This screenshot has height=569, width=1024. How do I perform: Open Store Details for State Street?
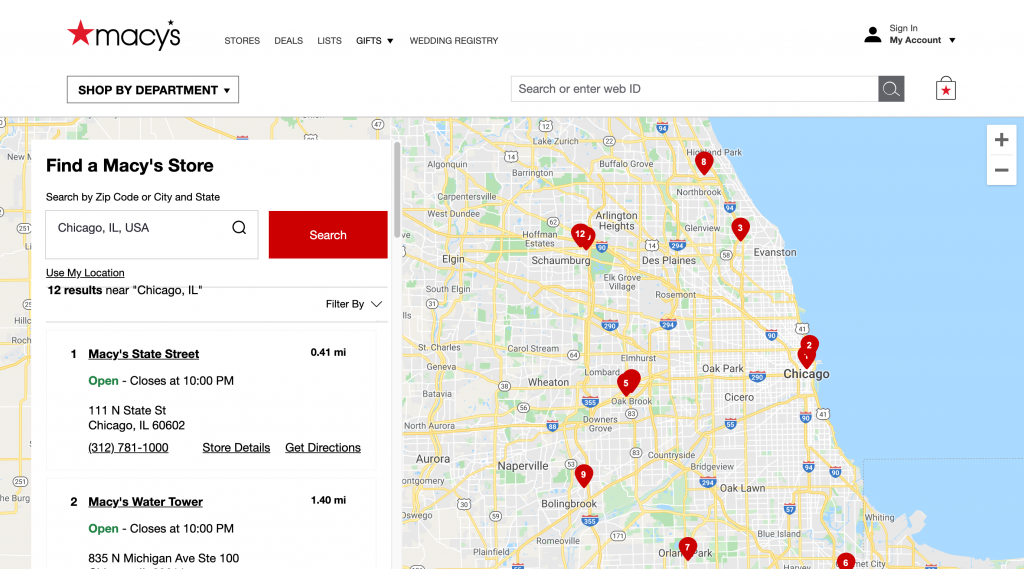pyautogui.click(x=236, y=447)
